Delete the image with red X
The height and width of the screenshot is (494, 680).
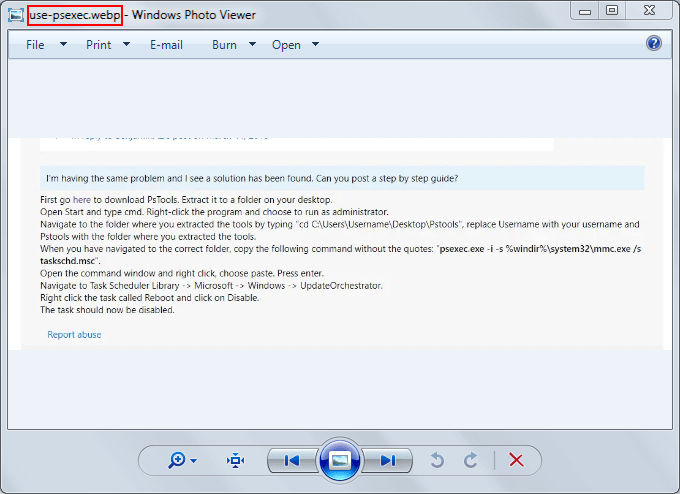point(516,460)
